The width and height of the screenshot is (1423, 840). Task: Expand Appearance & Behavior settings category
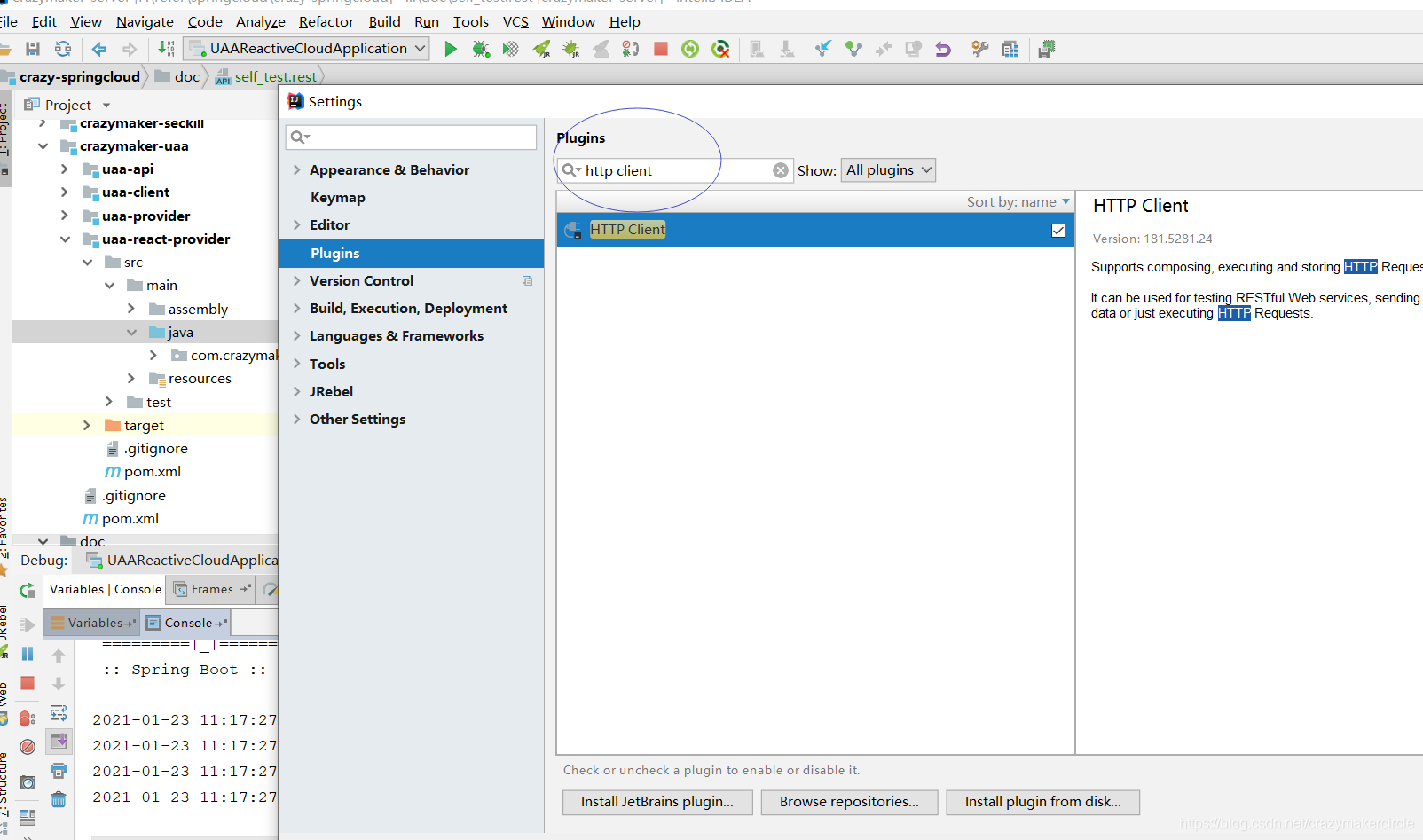[x=297, y=169]
